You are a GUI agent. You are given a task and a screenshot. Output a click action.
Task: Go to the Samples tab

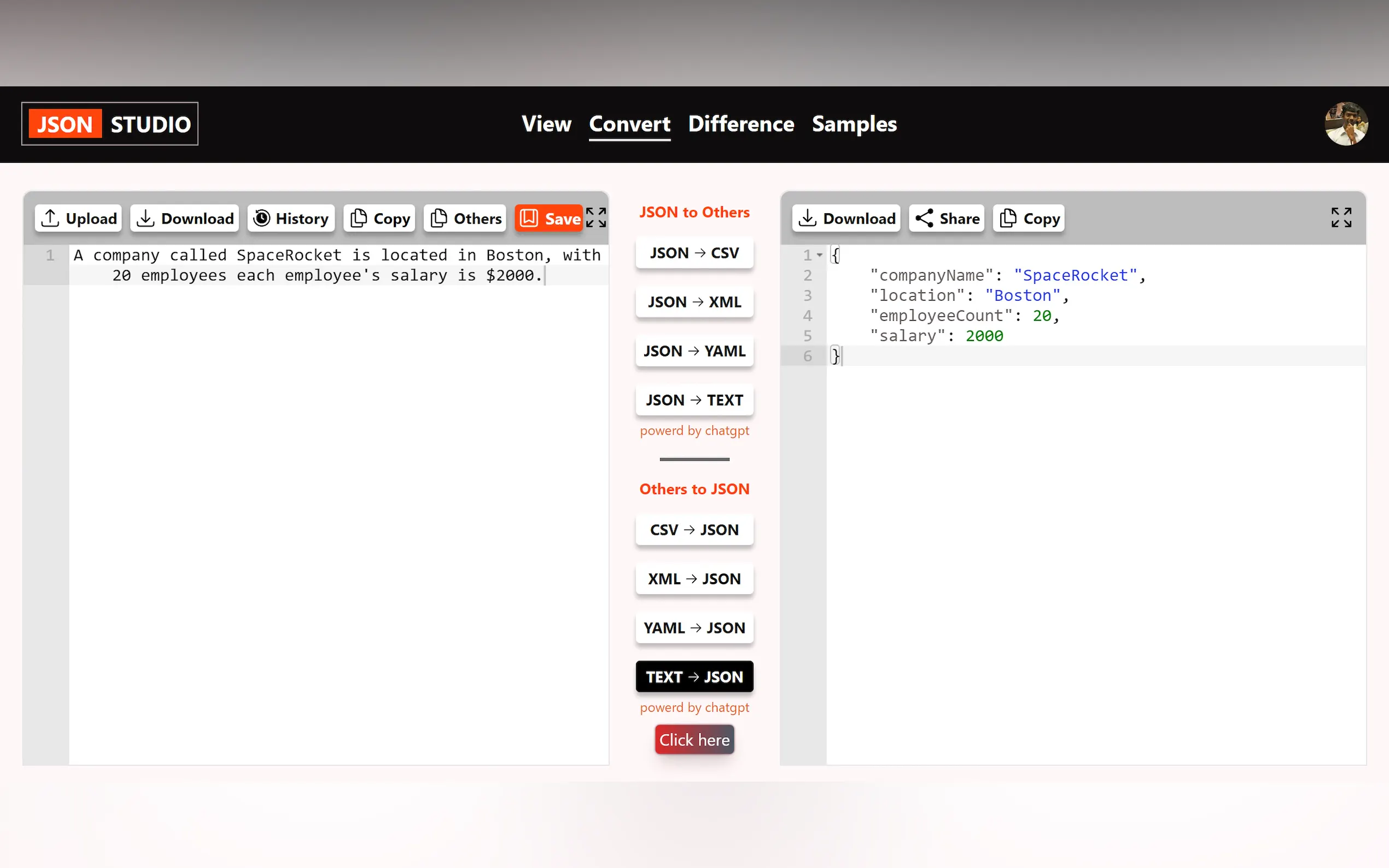pyautogui.click(x=854, y=124)
